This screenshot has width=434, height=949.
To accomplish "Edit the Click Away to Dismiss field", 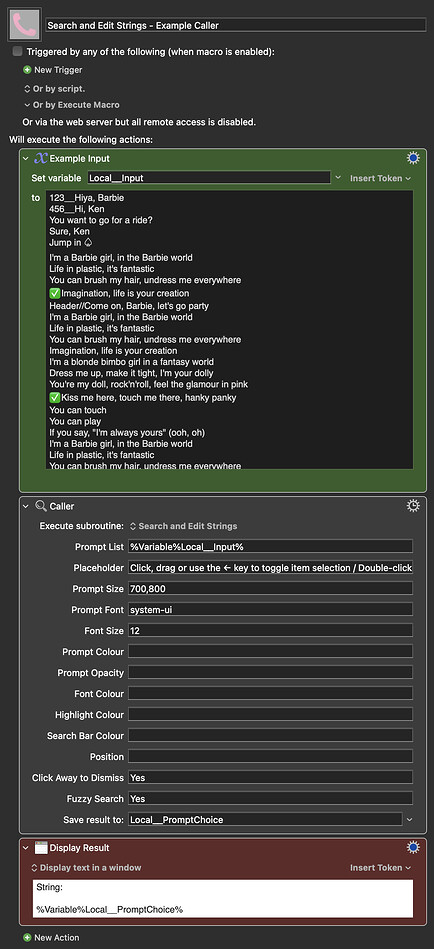I will click(x=271, y=778).
